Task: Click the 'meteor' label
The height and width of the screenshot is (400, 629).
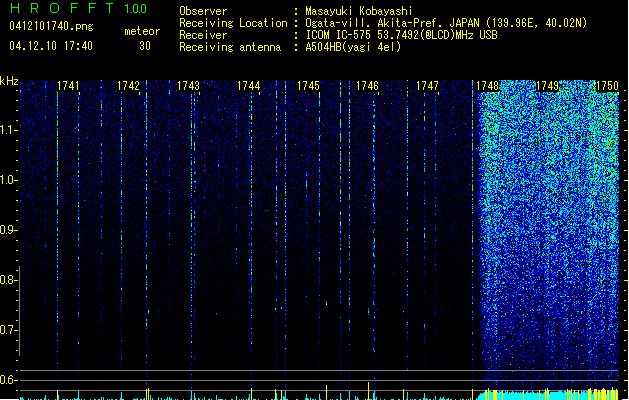Action: click(142, 31)
